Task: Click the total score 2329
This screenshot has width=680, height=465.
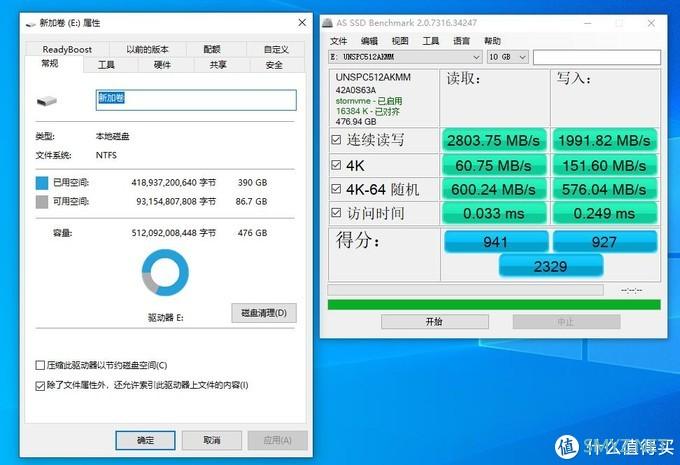Action: tap(551, 265)
